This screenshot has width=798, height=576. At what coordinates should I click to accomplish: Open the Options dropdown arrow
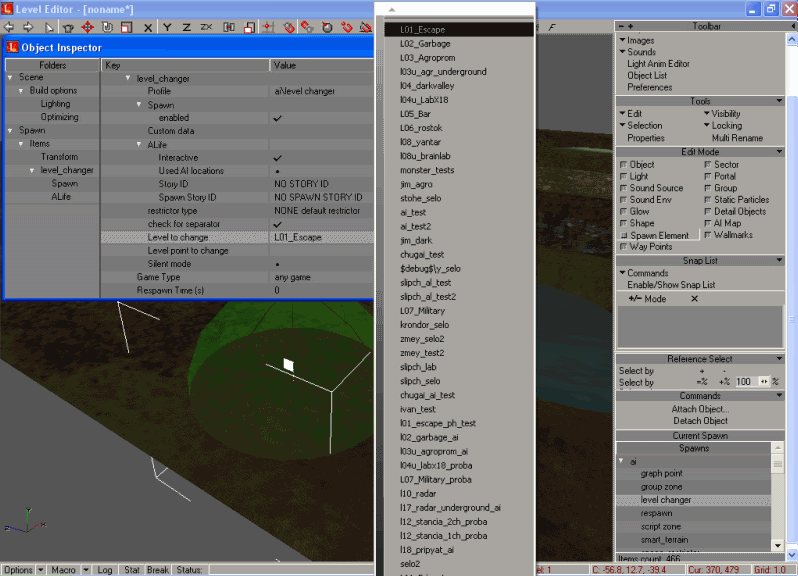pyautogui.click(x=40, y=570)
